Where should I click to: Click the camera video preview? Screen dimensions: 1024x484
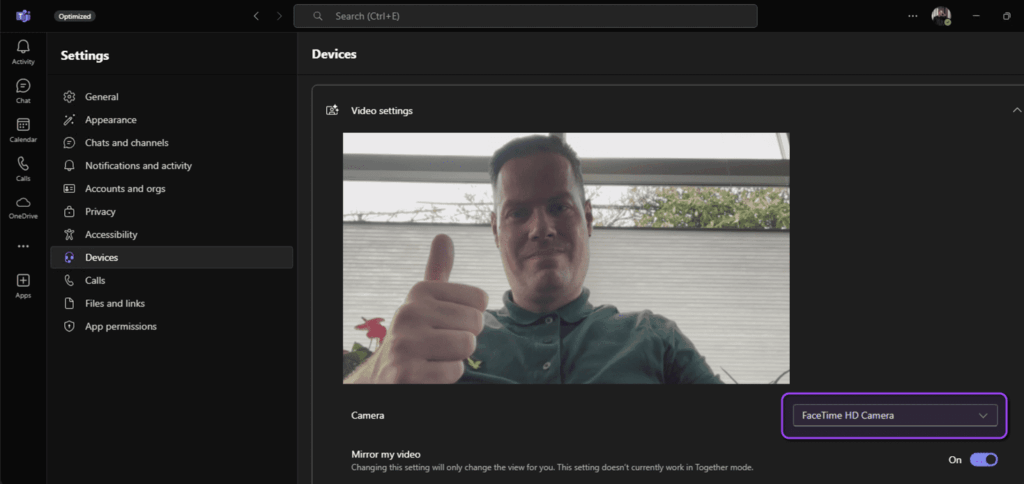click(566, 258)
